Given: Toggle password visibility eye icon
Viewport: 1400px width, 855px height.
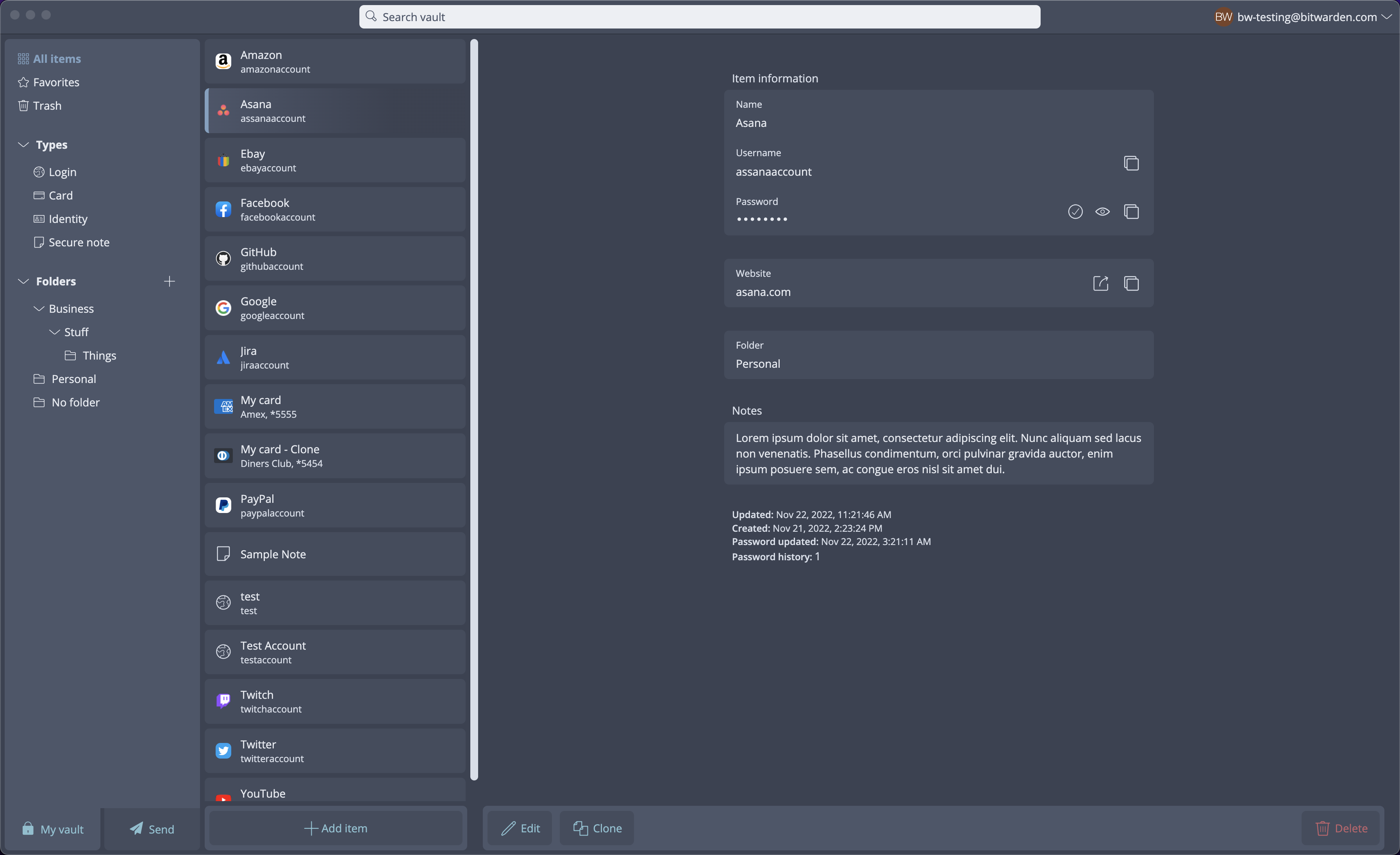Looking at the screenshot, I should (x=1102, y=212).
